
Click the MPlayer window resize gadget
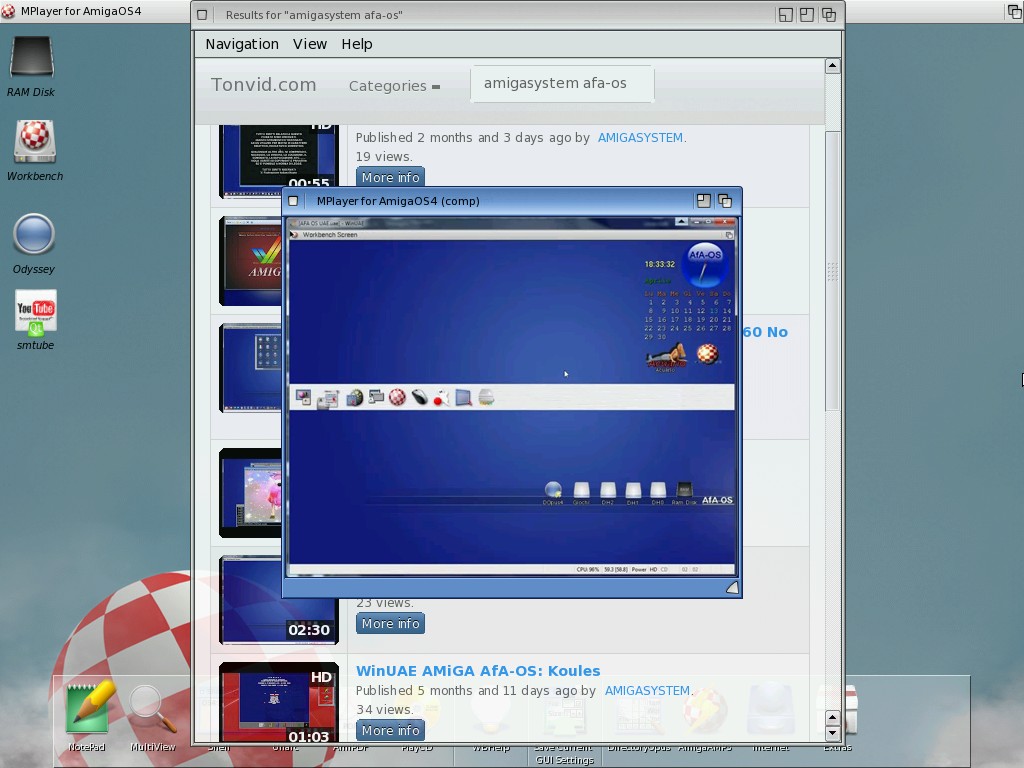click(732, 588)
